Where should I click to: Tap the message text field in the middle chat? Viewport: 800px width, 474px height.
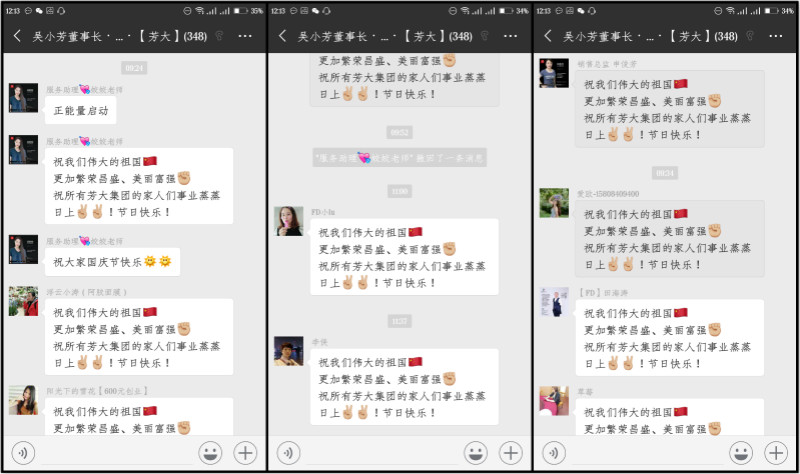382,452
